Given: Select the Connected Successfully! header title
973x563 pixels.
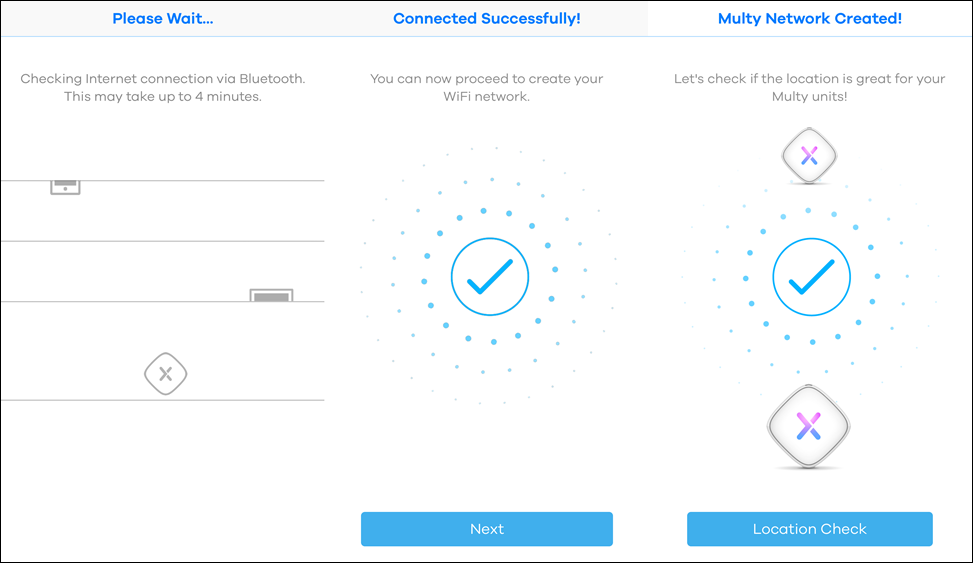Looking at the screenshot, I should pyautogui.click(x=486, y=19).
